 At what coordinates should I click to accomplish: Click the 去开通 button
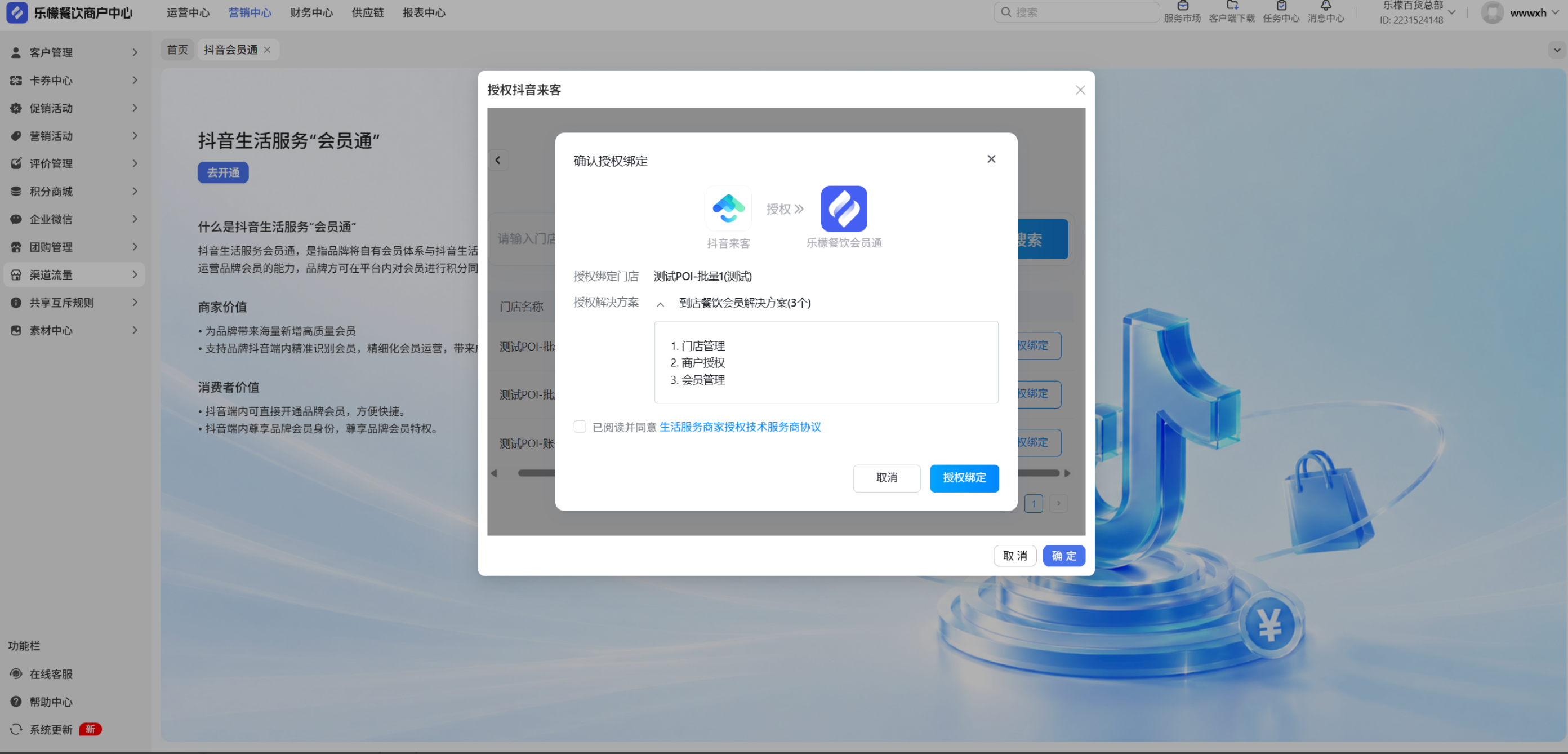[223, 172]
